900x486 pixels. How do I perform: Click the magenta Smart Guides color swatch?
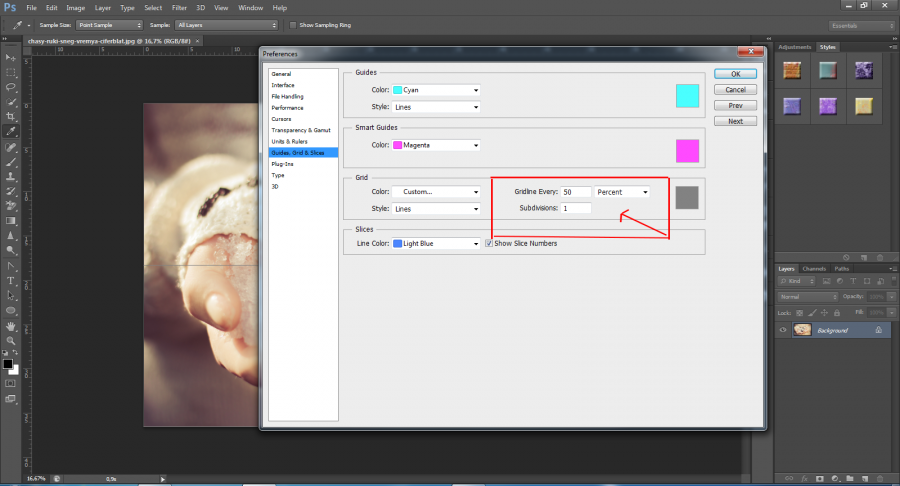[x=686, y=150]
